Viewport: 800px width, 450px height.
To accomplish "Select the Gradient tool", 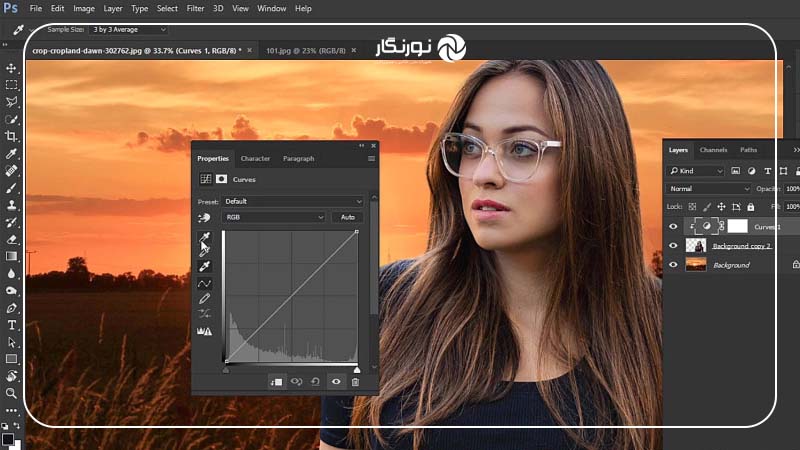I will pos(11,257).
